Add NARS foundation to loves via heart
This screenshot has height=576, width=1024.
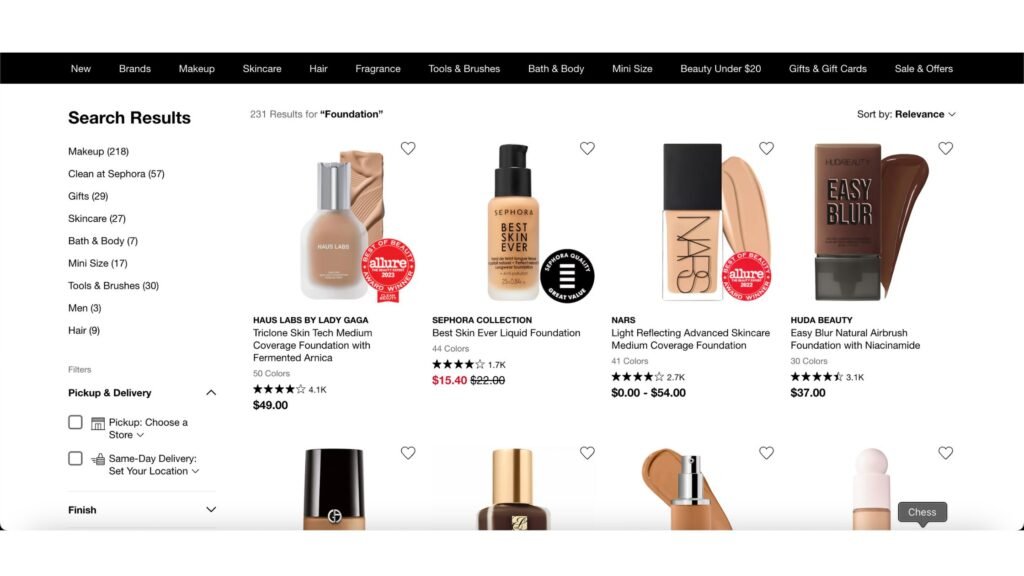pyautogui.click(x=766, y=148)
